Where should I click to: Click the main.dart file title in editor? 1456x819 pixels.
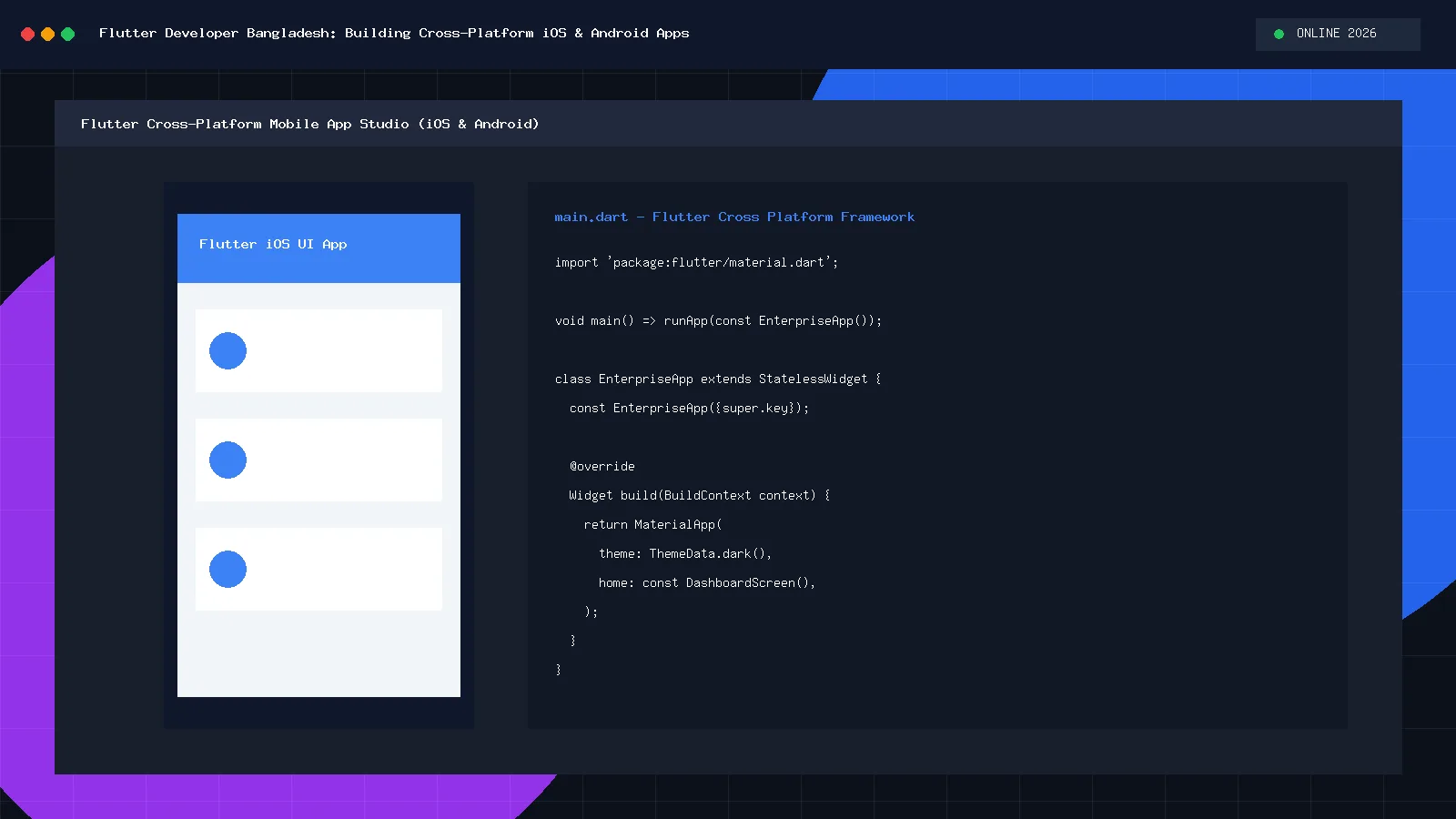(x=734, y=217)
